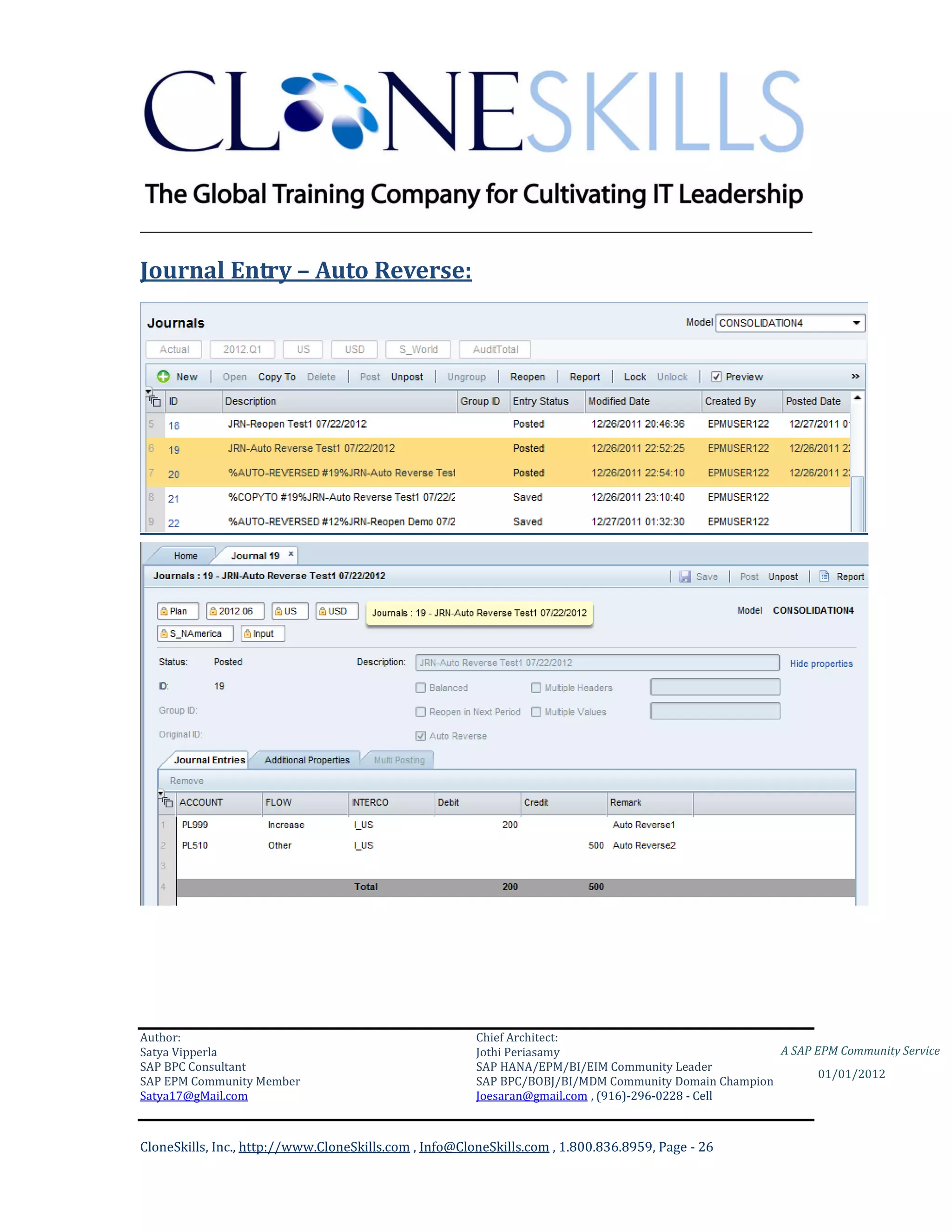This screenshot has width=952, height=1232.
Task: Open the Multi Posting tab
Action: (x=399, y=760)
